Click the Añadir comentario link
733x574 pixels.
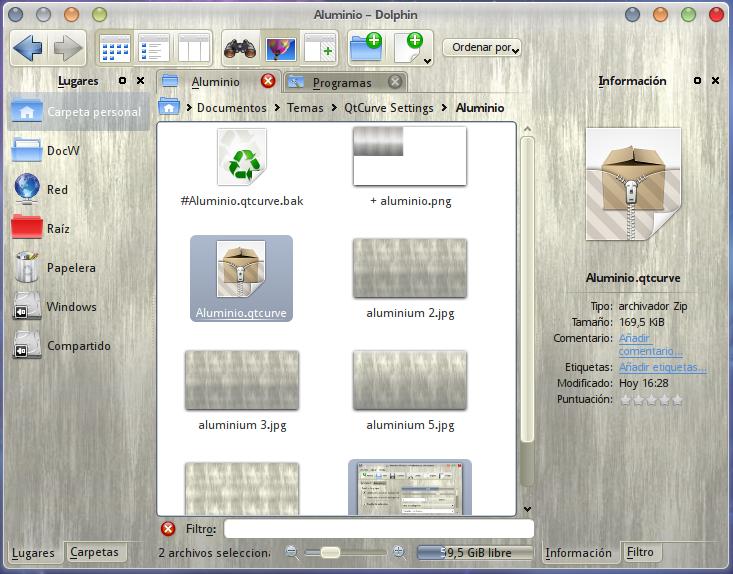[x=650, y=344]
